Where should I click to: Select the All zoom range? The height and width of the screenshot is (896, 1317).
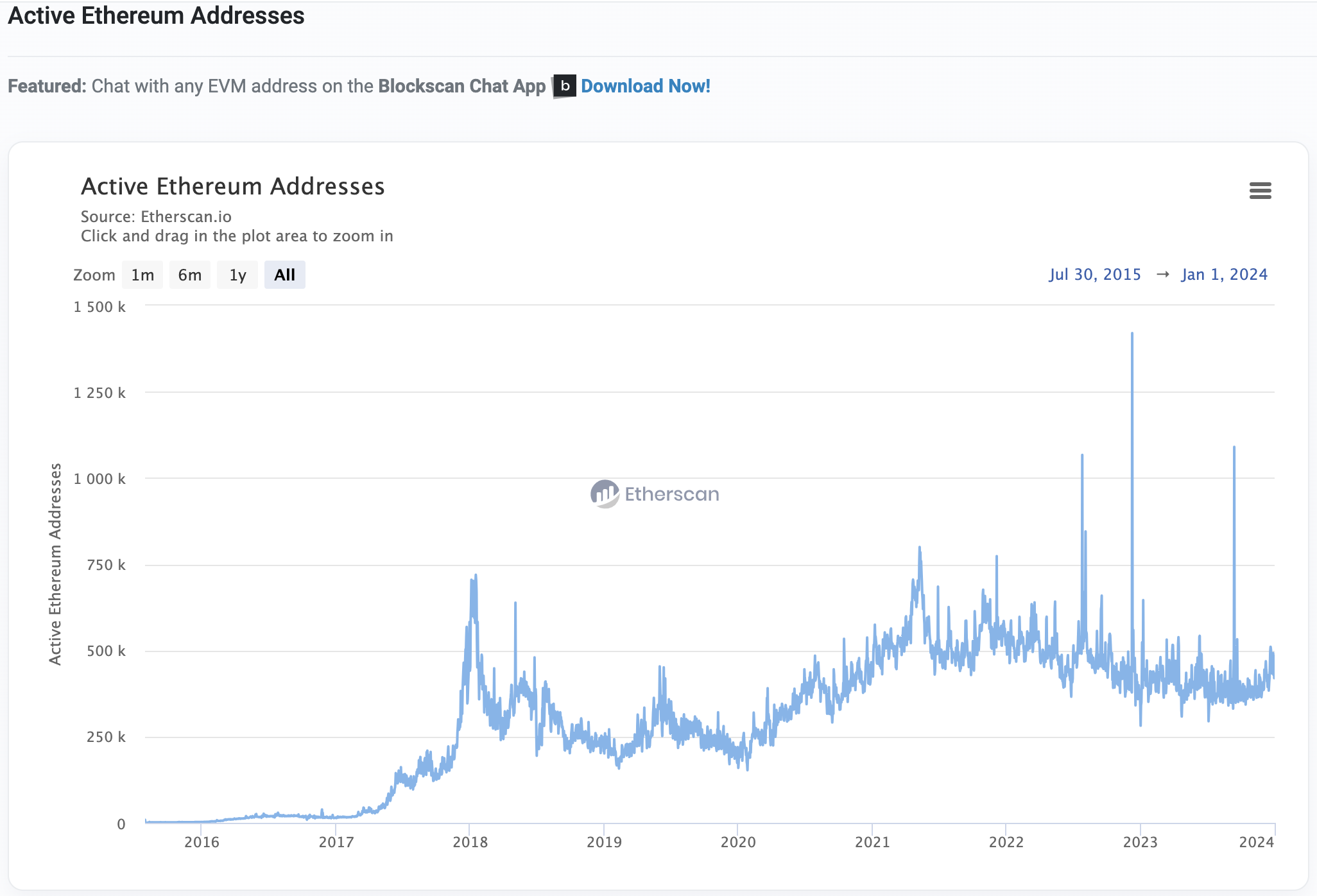284,275
